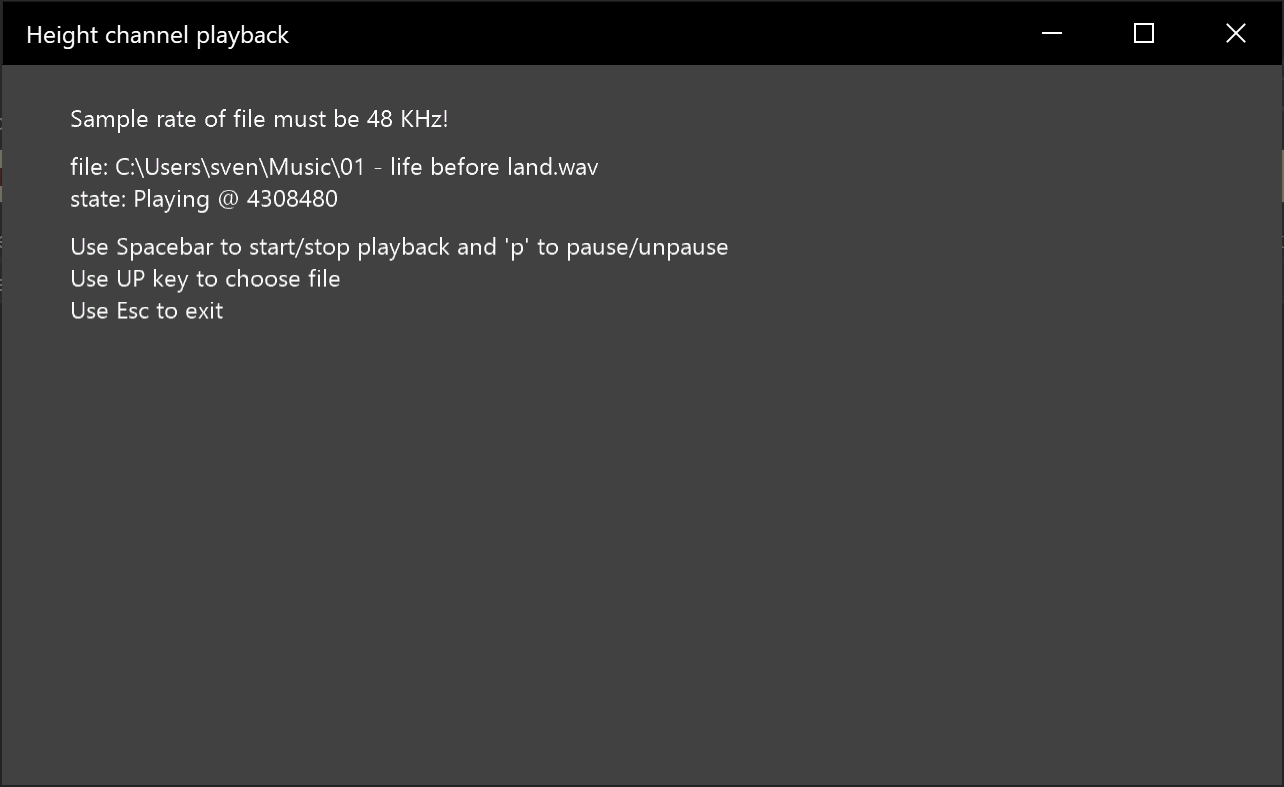The image size is (1284, 787).
Task: Click the 'Sample rate of file must be 48 KHz!' notice
Action: point(259,119)
